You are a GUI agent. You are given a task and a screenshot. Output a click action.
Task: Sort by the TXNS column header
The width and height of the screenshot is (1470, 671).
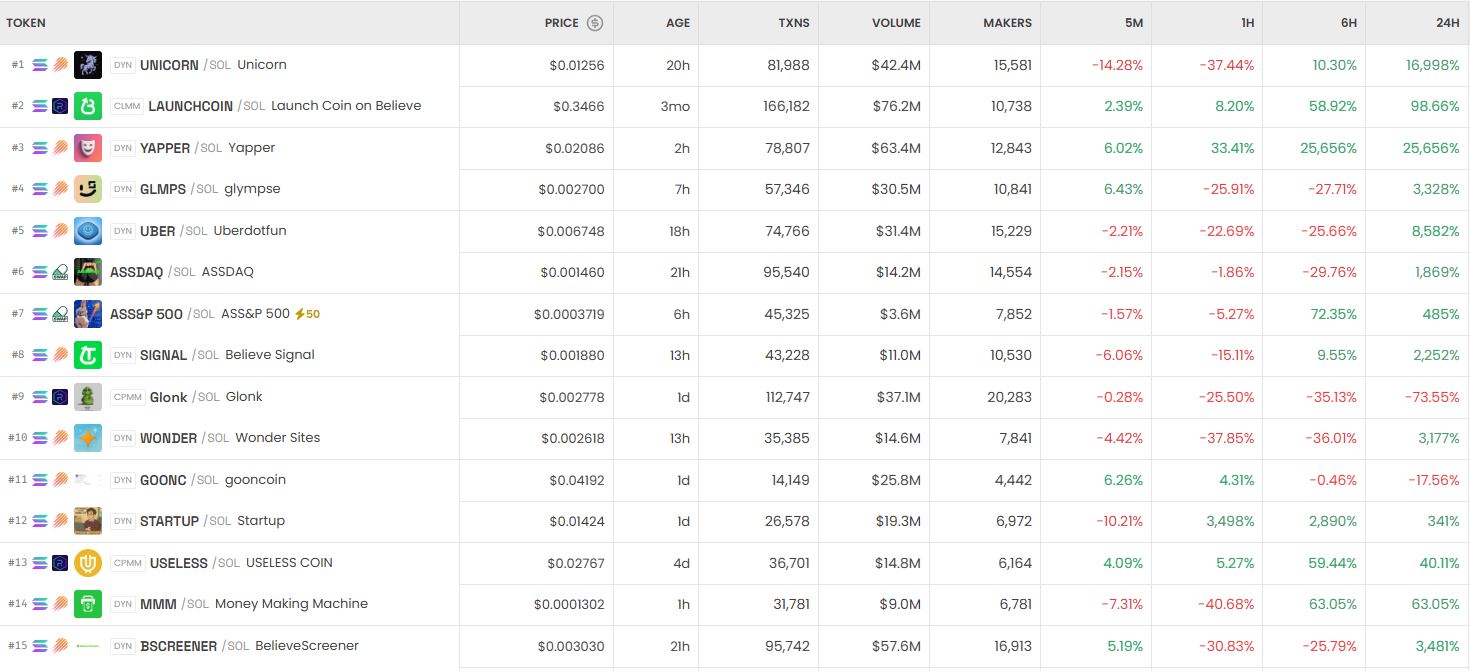[794, 23]
